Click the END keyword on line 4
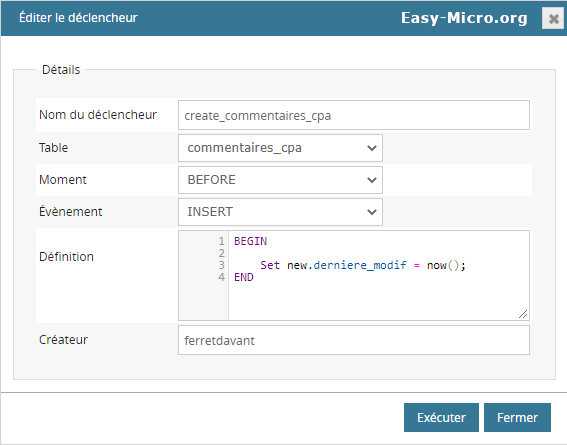The image size is (567, 445). 244,277
